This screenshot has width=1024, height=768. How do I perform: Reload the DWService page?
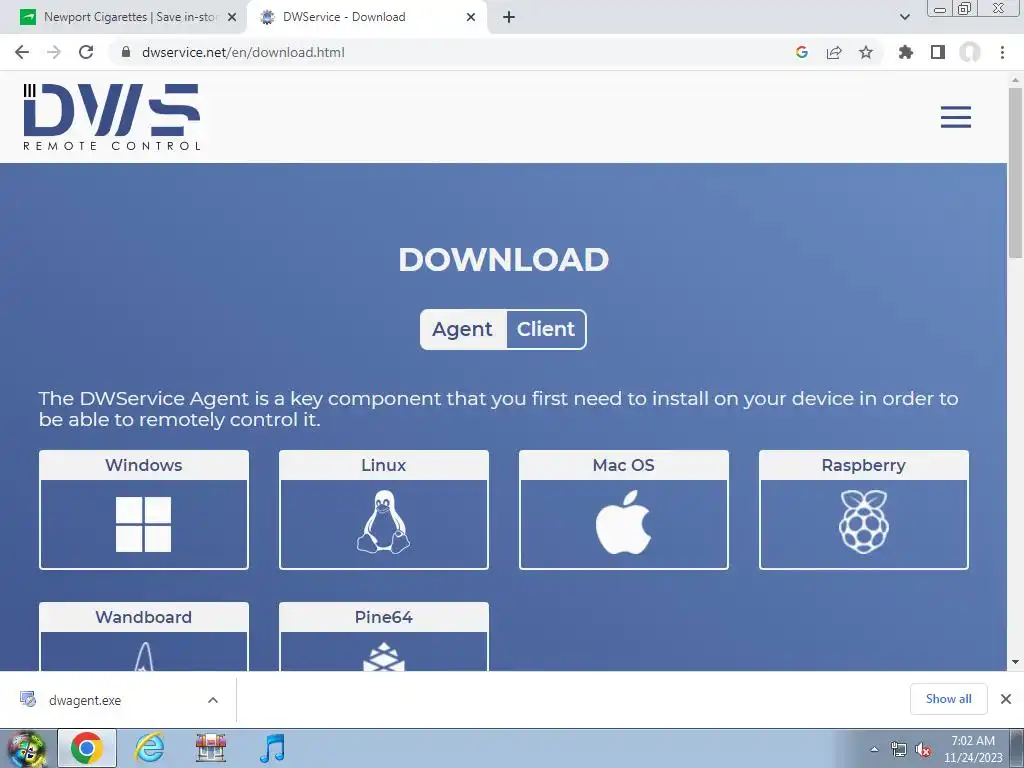click(x=86, y=52)
